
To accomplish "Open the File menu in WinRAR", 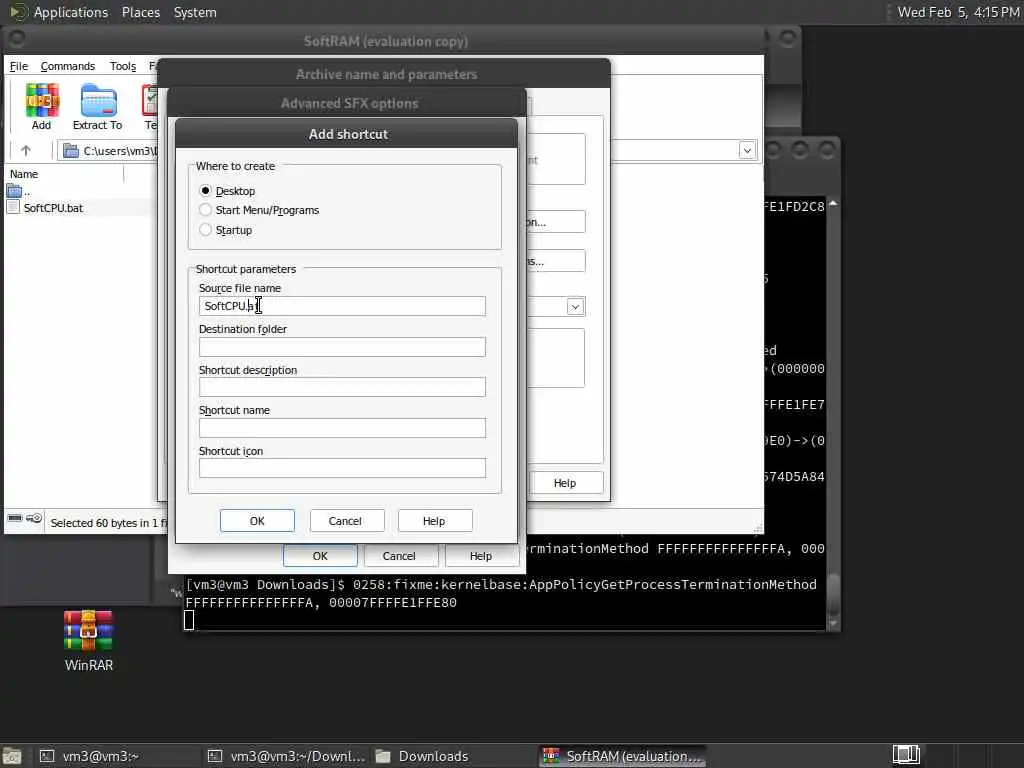I will click(19, 66).
